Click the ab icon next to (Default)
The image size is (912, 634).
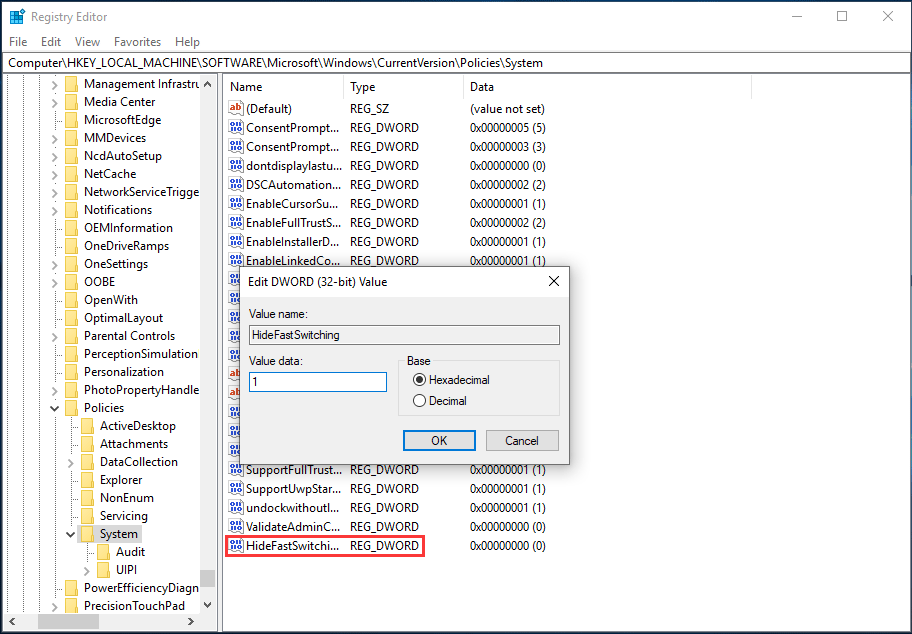tap(236, 108)
